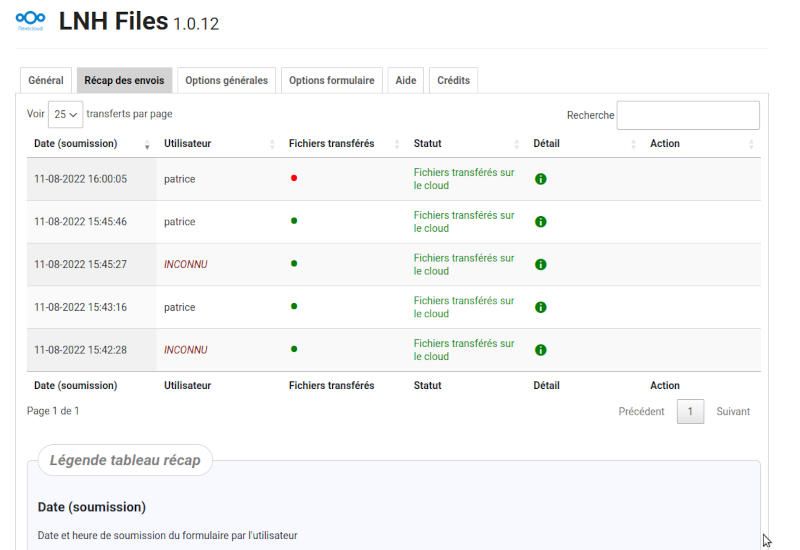800x550 pixels.
Task: Click the Légende tableau récap heading
Action: click(125, 460)
